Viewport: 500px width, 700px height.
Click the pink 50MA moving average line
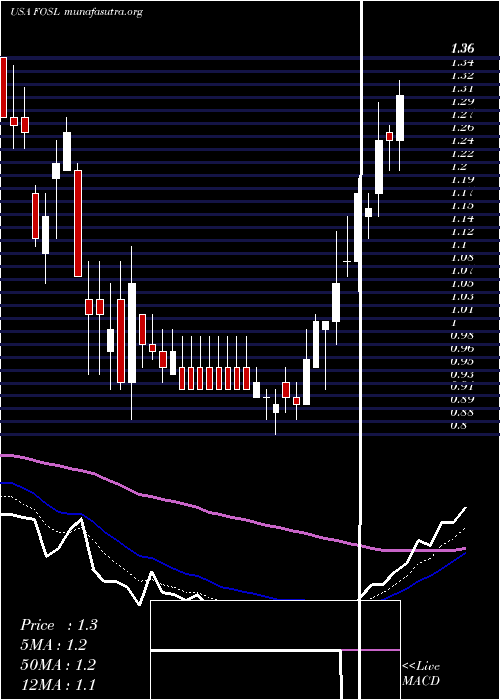(232, 518)
